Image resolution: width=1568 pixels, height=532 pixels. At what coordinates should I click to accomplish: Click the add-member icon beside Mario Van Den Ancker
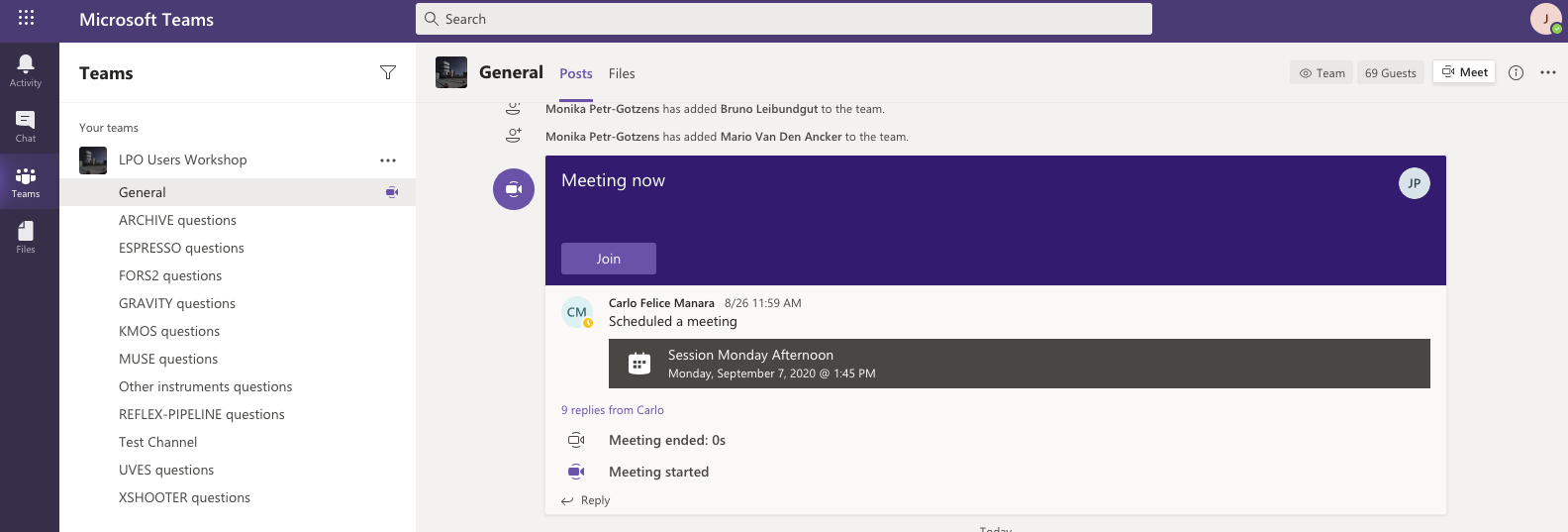point(513,136)
